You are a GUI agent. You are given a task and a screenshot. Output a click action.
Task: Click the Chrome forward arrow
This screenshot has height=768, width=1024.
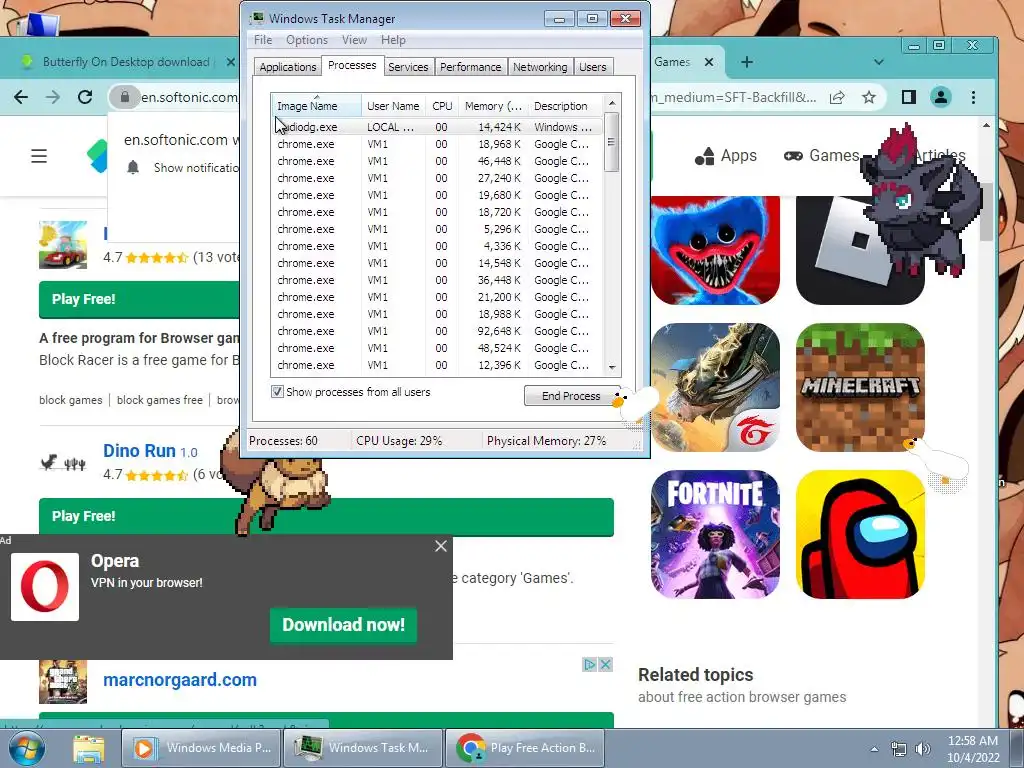(x=53, y=97)
